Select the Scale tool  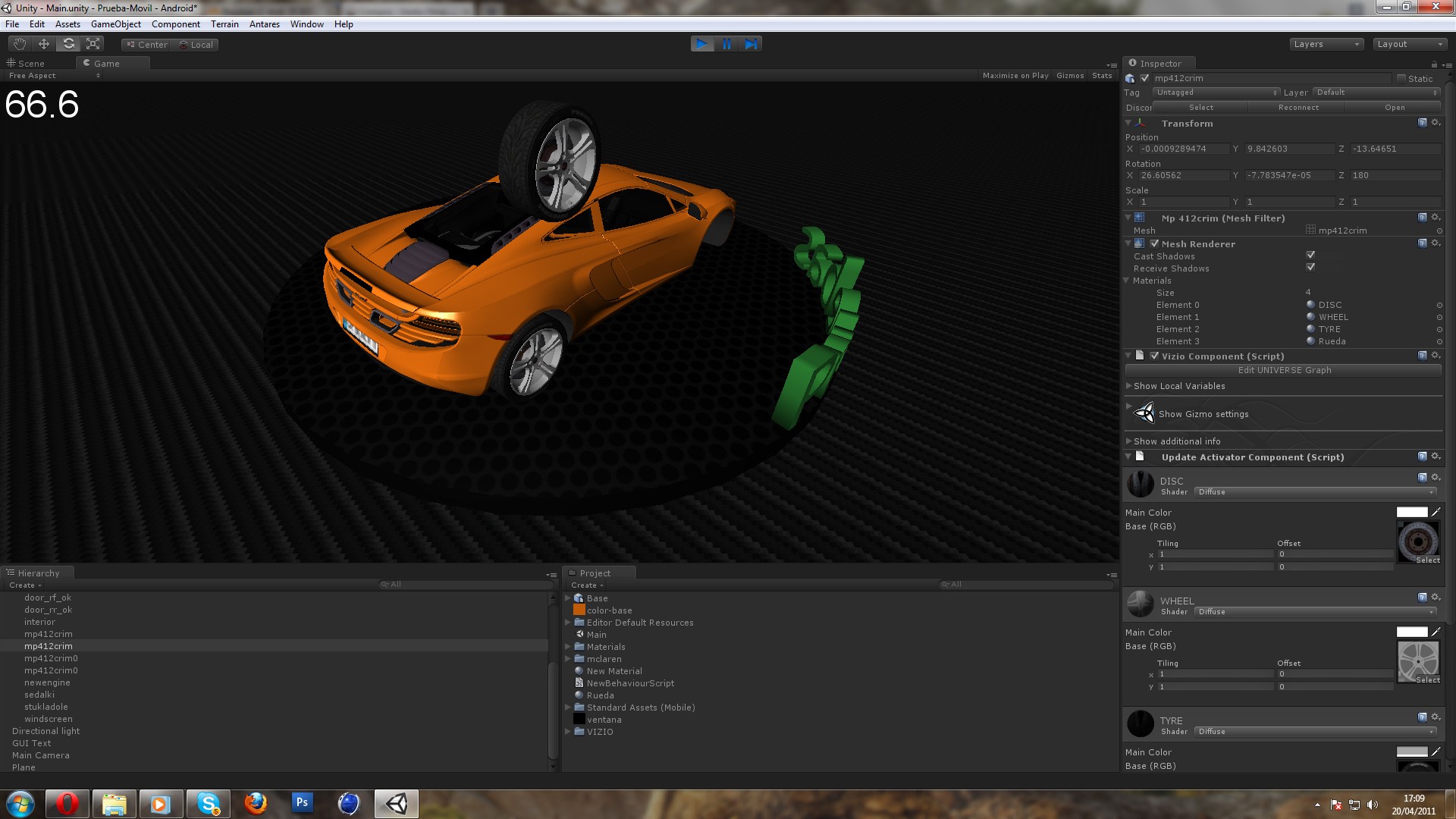point(93,44)
